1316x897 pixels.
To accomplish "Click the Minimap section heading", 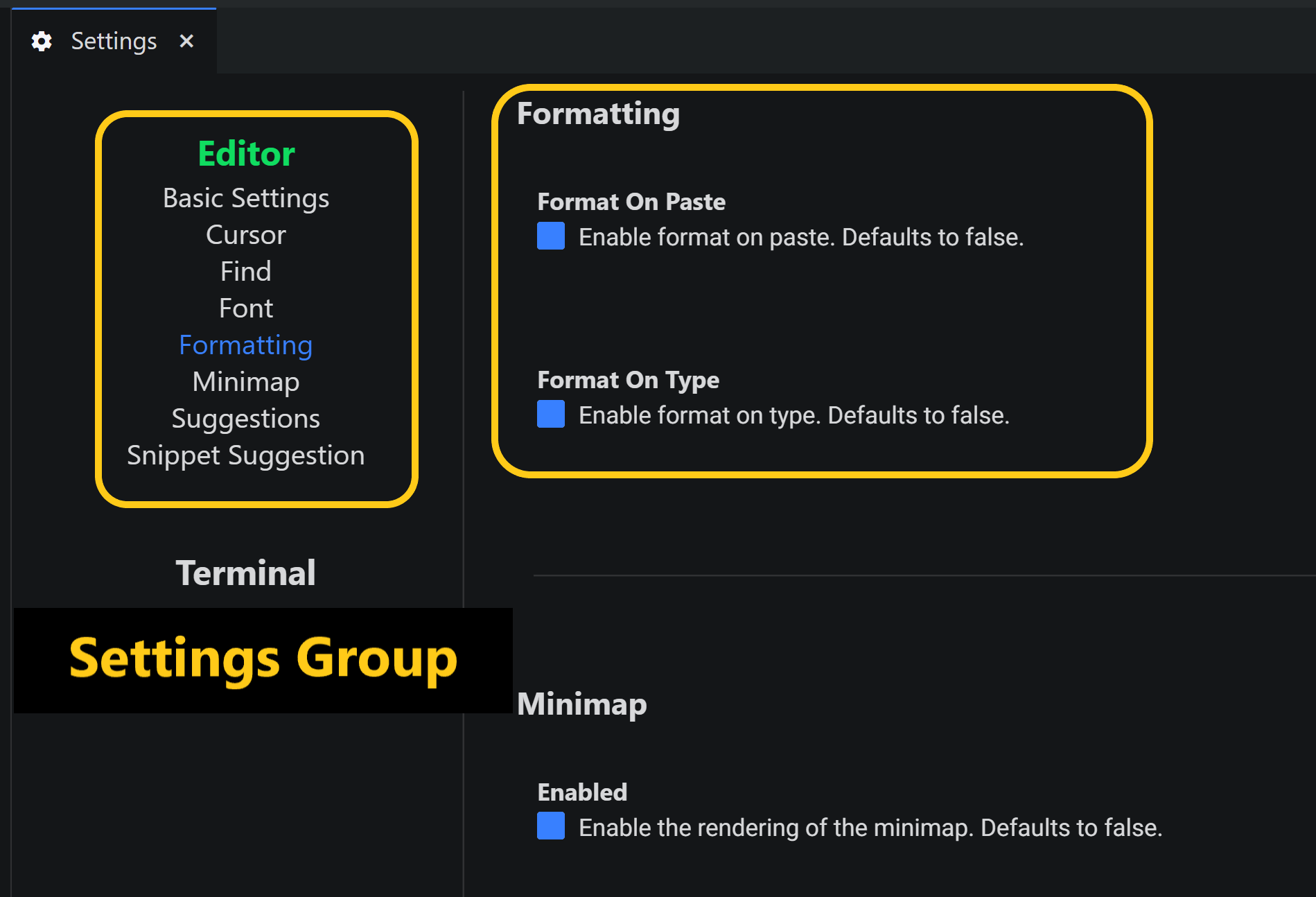I will [x=582, y=704].
